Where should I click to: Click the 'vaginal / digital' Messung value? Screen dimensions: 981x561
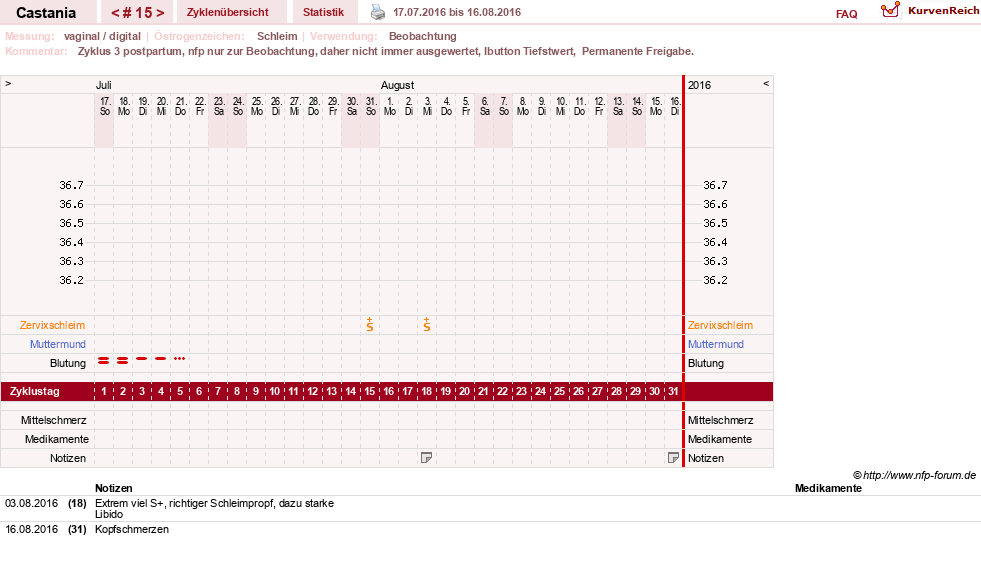coord(102,36)
